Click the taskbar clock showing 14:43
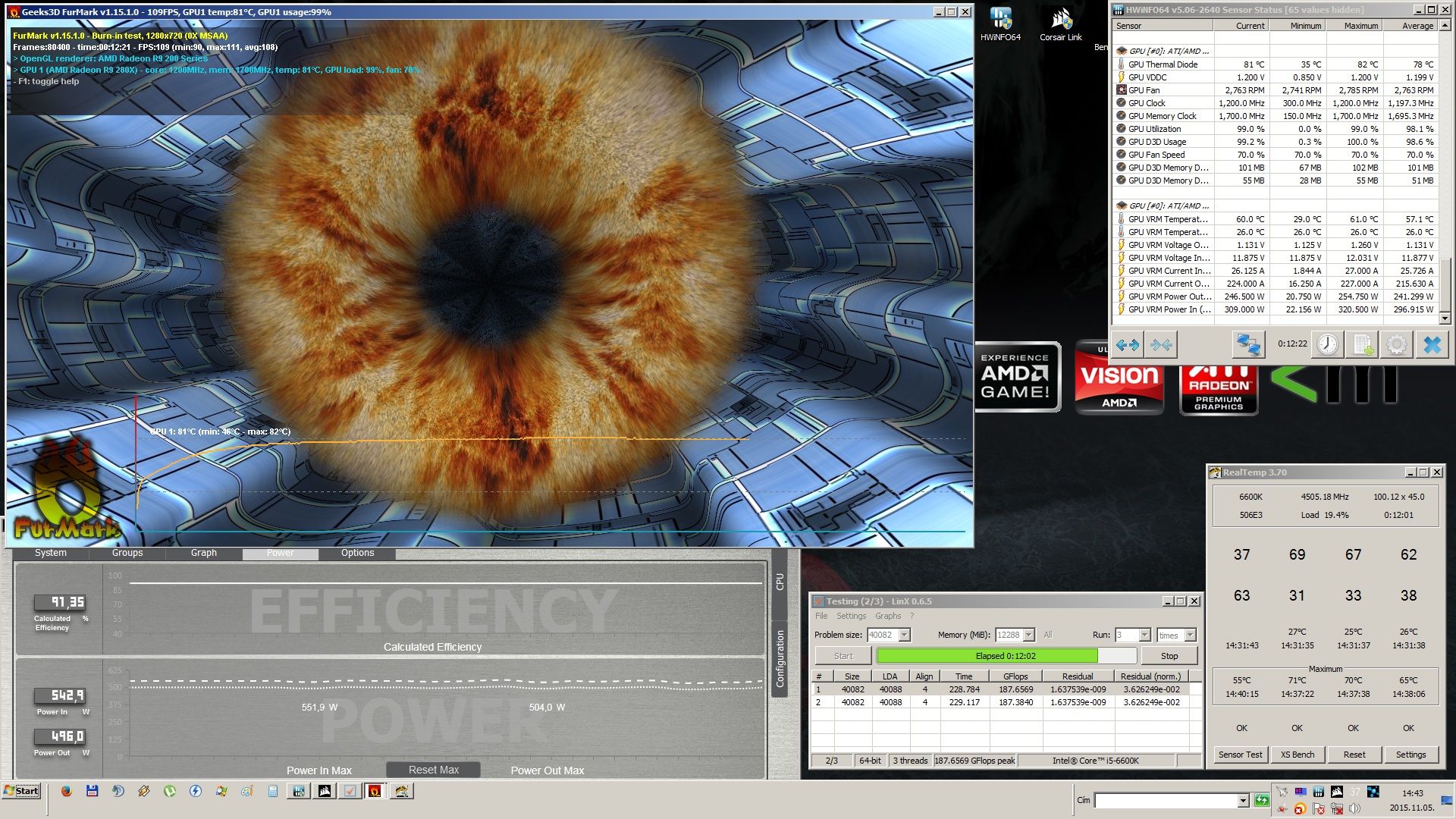Viewport: 1456px width, 819px height. pos(1412,793)
